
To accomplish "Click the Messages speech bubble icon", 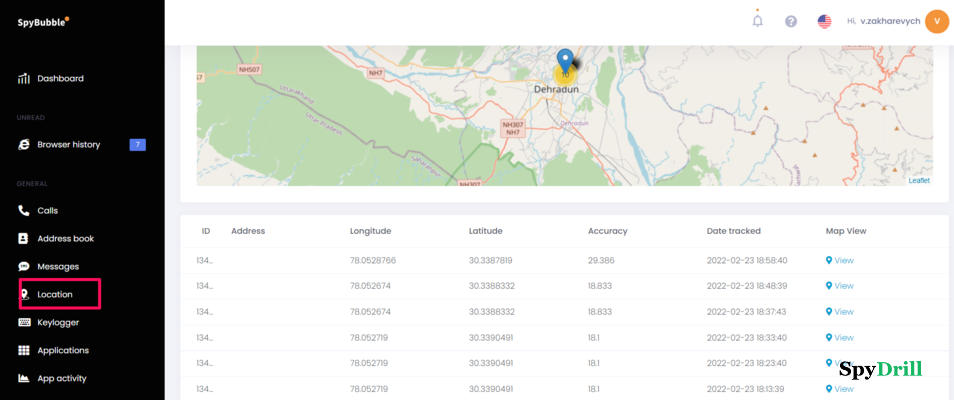I will coord(24,267).
